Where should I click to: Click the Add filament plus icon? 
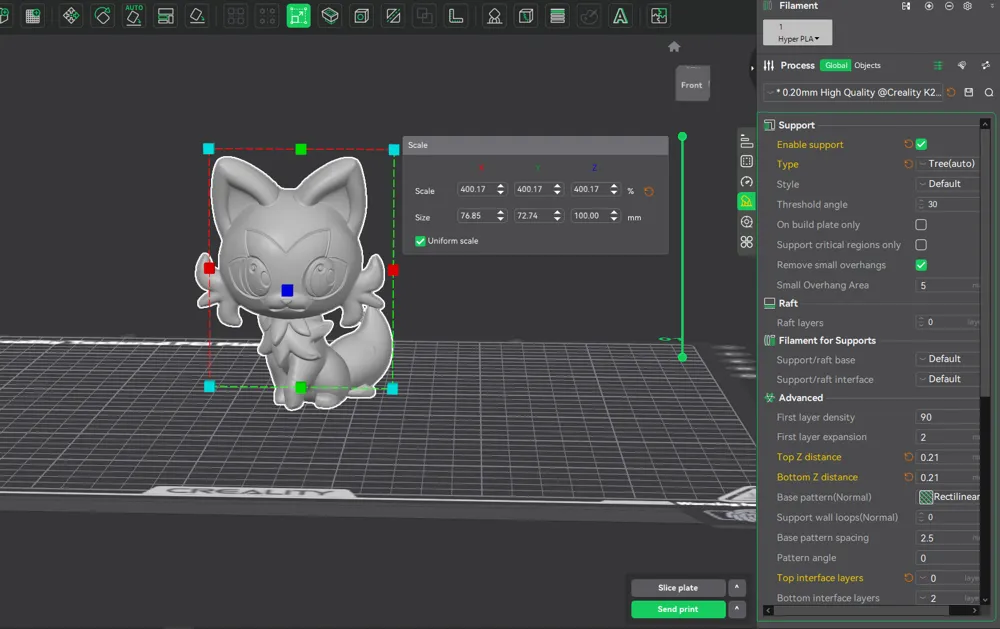[x=929, y=6]
